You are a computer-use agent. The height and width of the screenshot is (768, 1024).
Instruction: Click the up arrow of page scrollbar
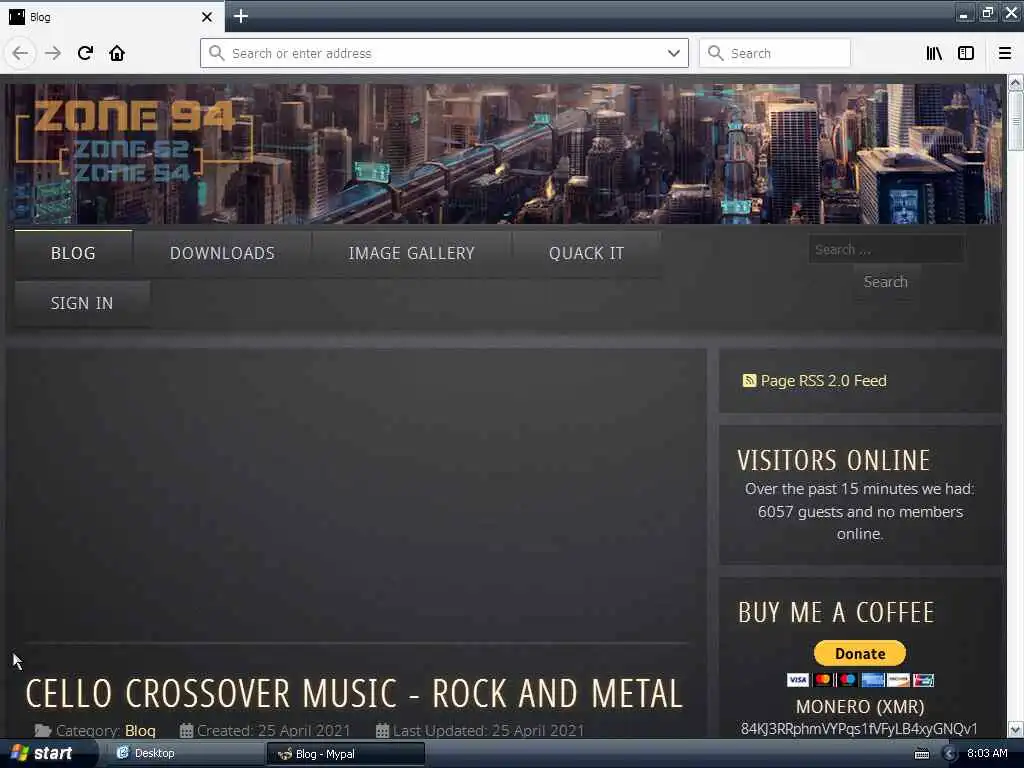tap(1016, 83)
